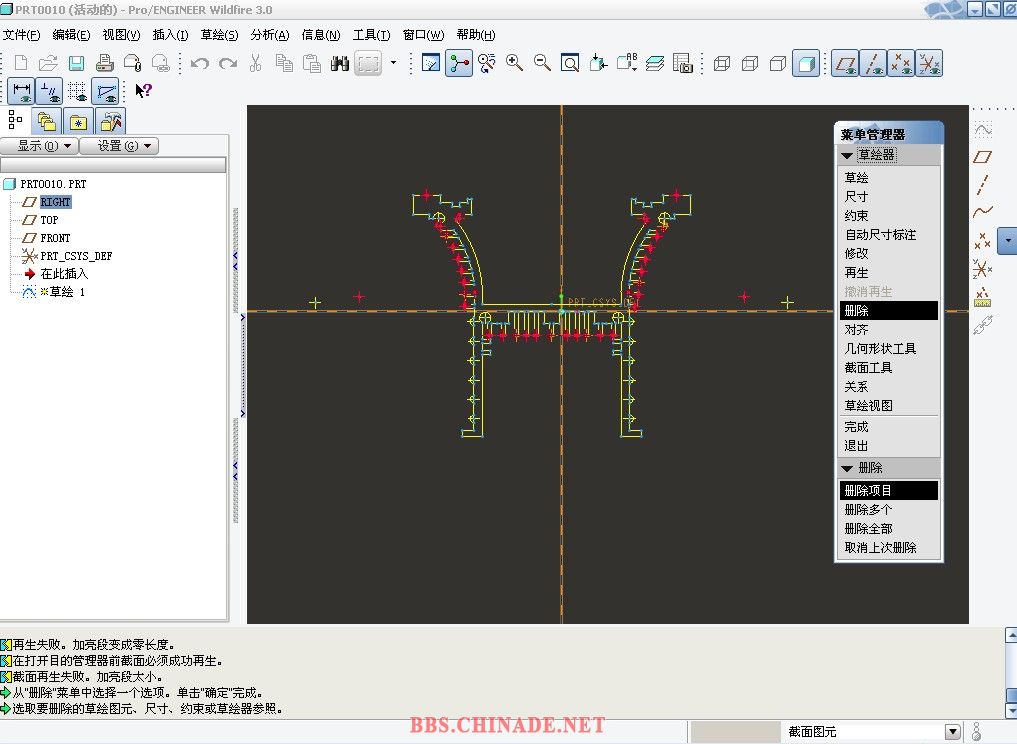This screenshot has width=1017, height=744.
Task: Collapse the 删除 submenu section
Action: coord(847,468)
